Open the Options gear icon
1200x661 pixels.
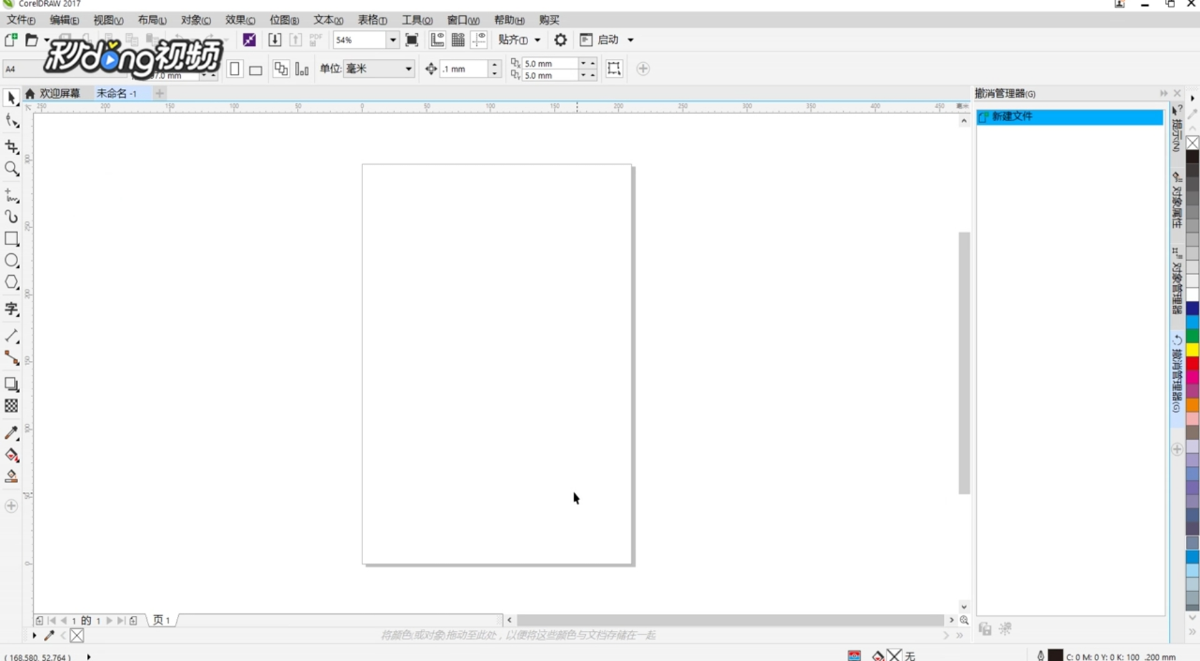click(560, 40)
